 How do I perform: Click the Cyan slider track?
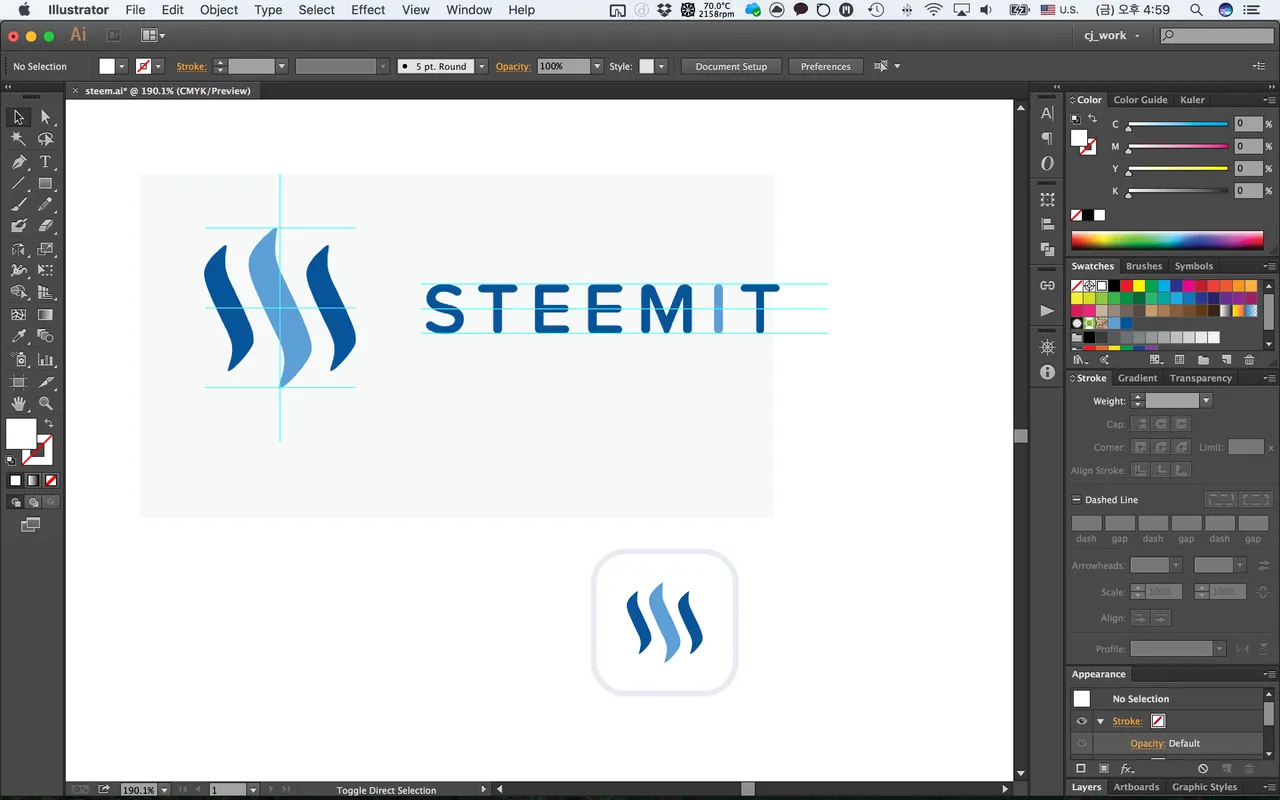(x=1178, y=124)
